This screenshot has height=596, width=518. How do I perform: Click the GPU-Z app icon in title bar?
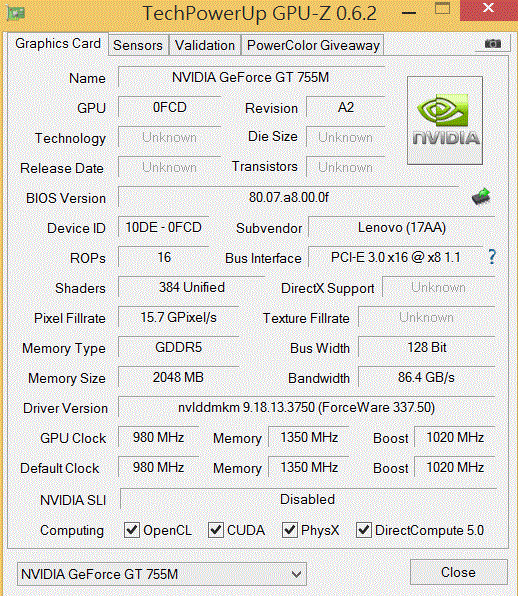[x=16, y=14]
